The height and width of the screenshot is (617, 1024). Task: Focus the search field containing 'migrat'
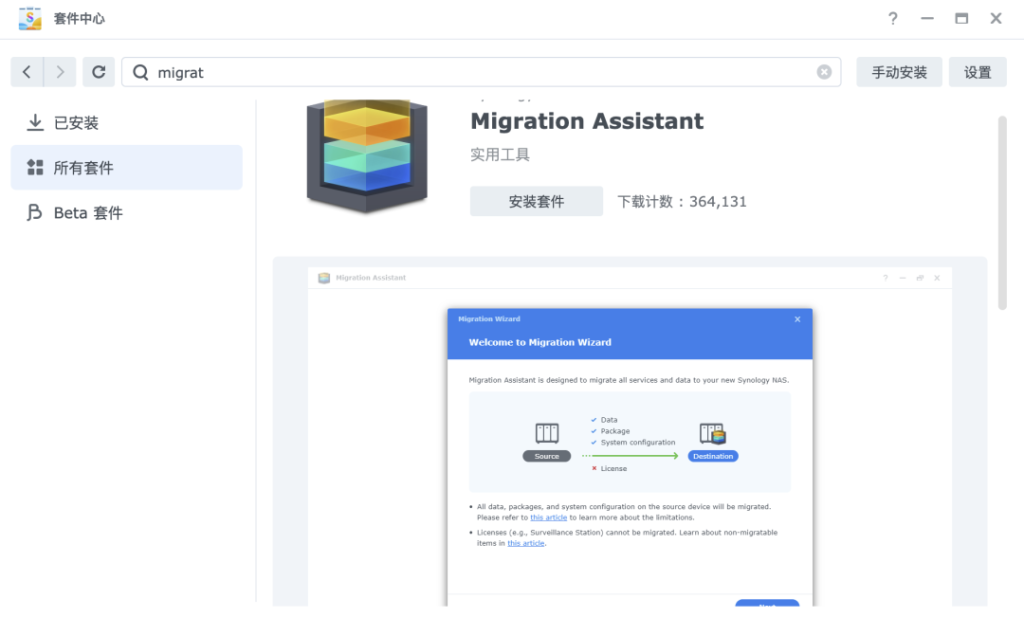(480, 72)
